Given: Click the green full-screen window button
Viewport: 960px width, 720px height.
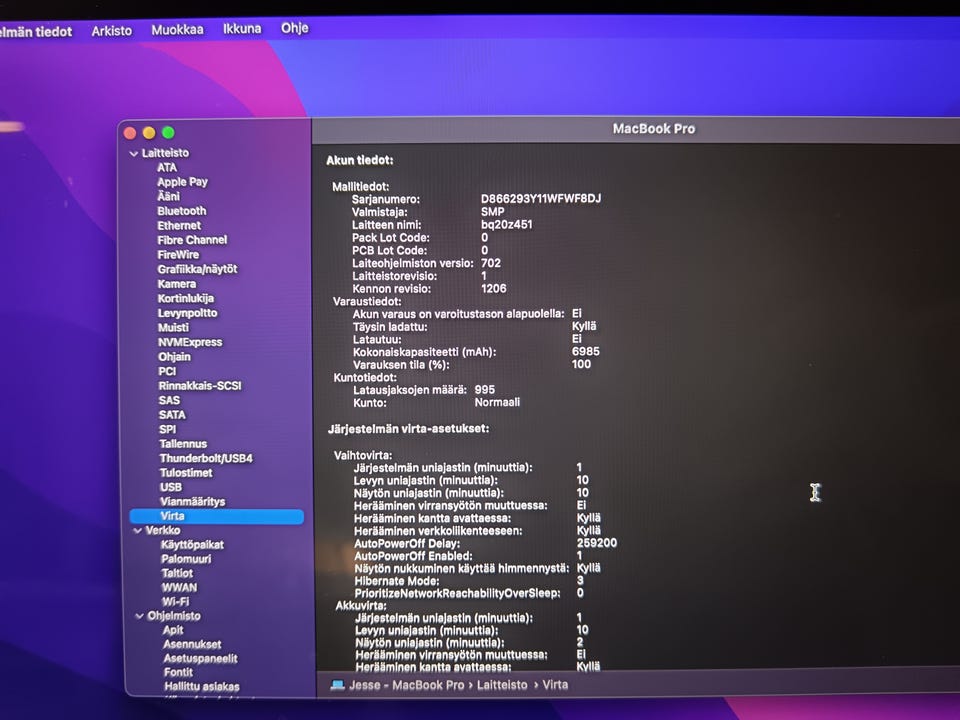Looking at the screenshot, I should 168,133.
